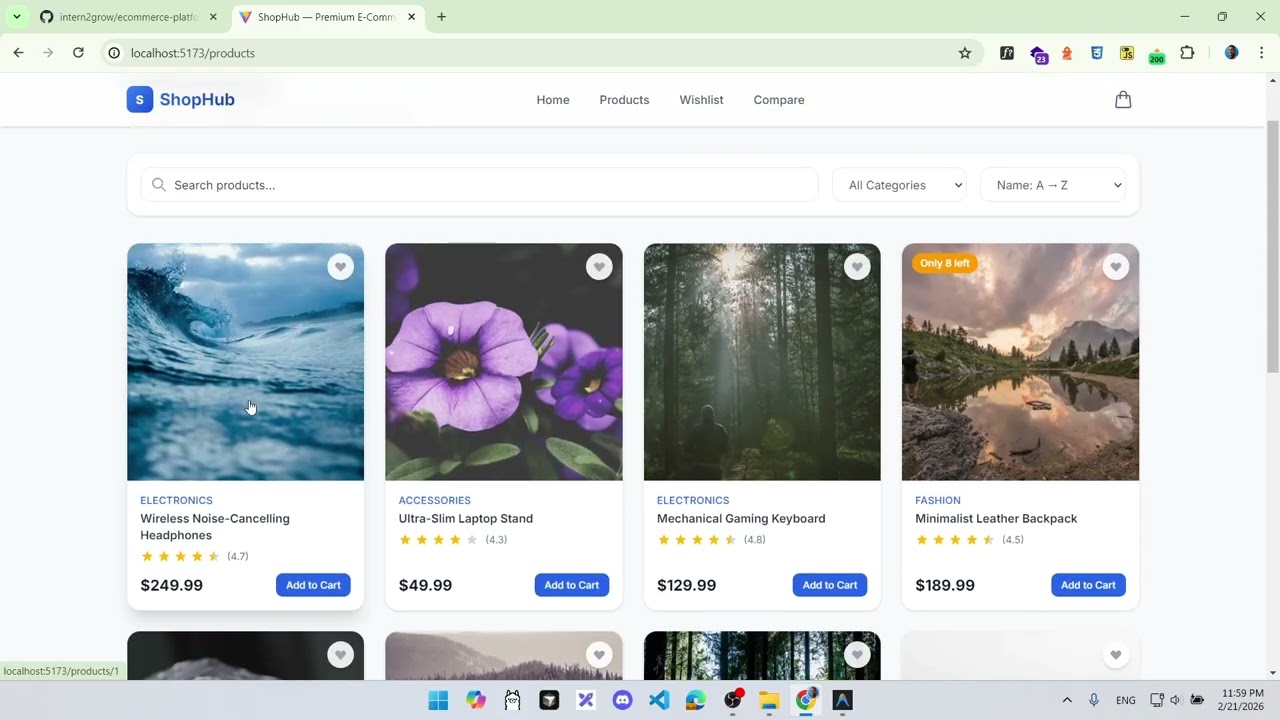Viewport: 1280px width, 720px height.
Task: Open Discord from the taskbar
Action: point(622,701)
